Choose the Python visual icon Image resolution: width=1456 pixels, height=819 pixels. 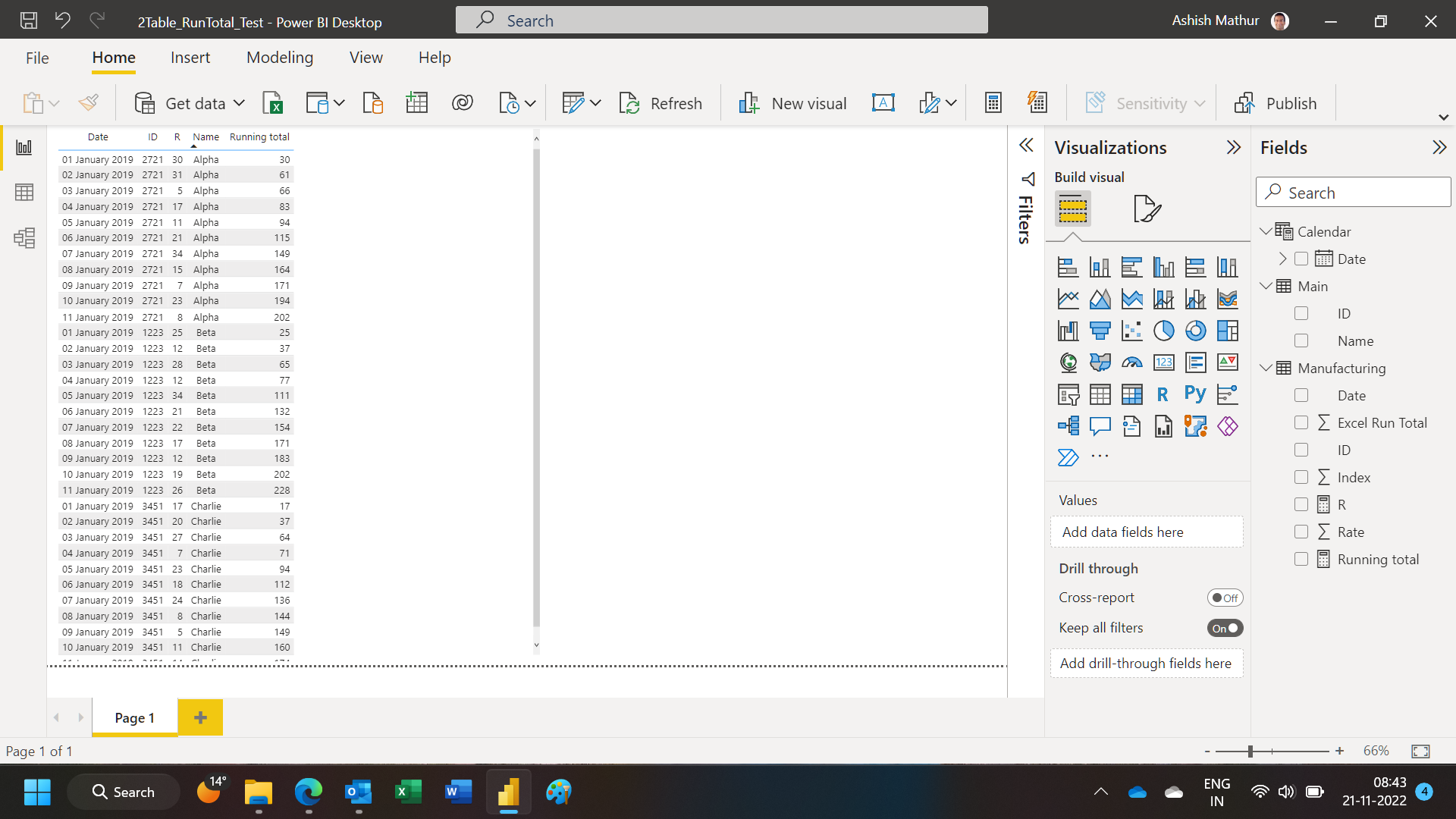[x=1195, y=394]
